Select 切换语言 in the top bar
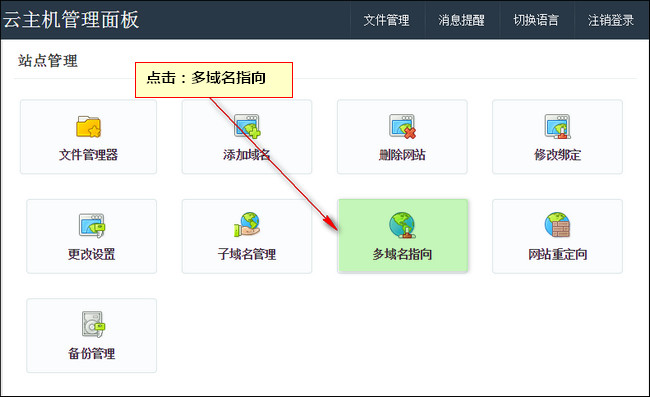 [536, 20]
